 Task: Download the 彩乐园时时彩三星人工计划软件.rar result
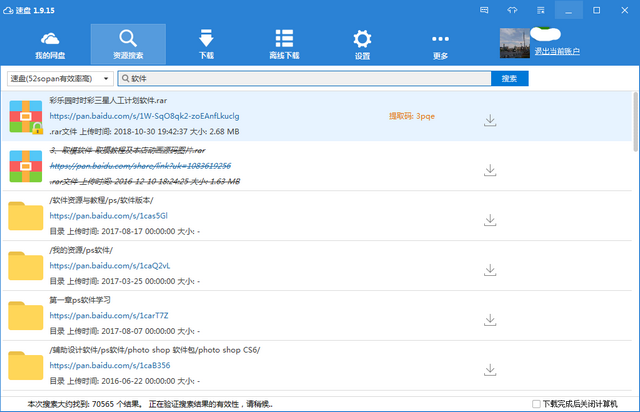point(490,120)
